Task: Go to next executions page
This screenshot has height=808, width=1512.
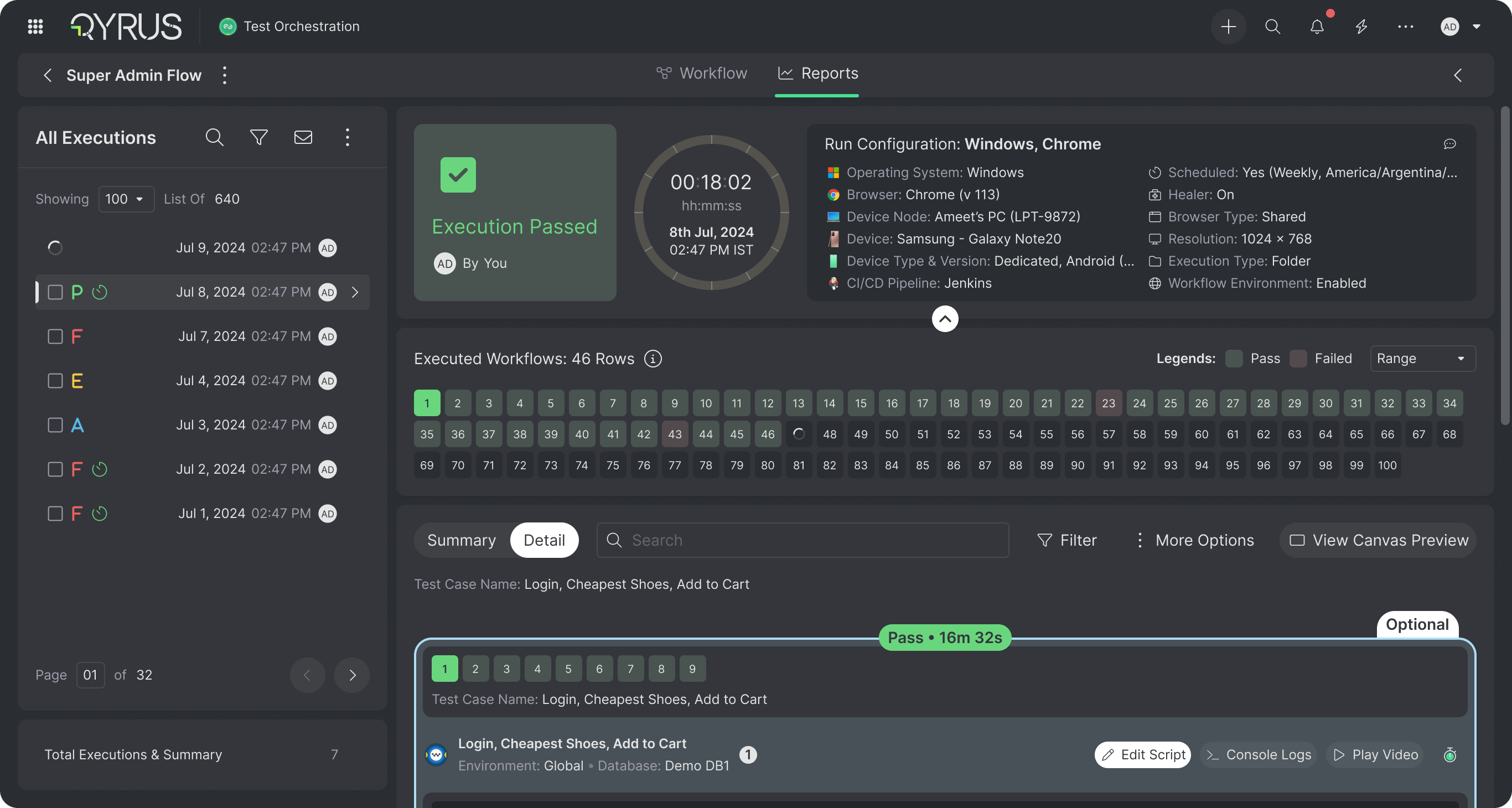Action: point(352,675)
